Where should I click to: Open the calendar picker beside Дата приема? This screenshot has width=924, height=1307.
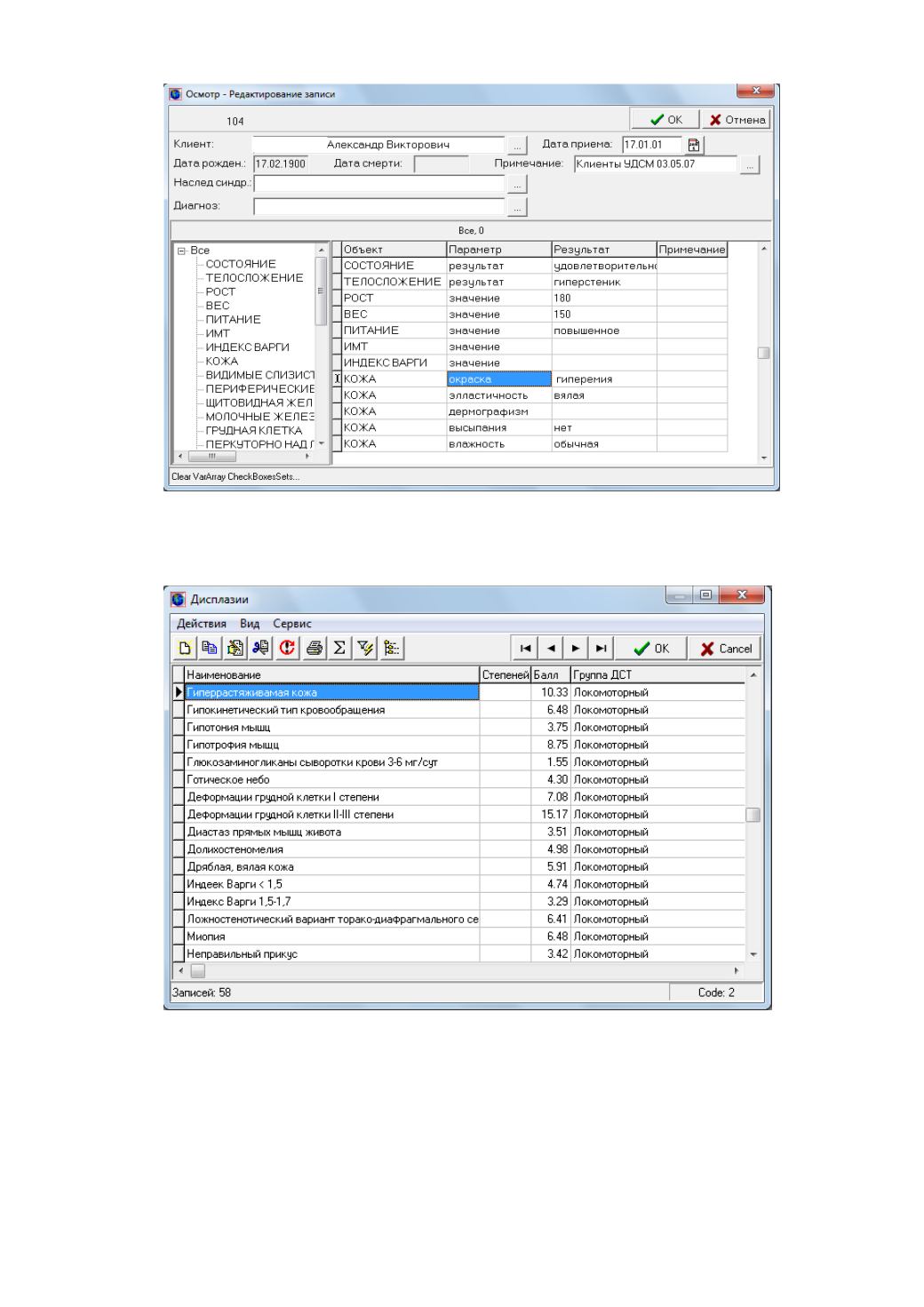(x=694, y=145)
